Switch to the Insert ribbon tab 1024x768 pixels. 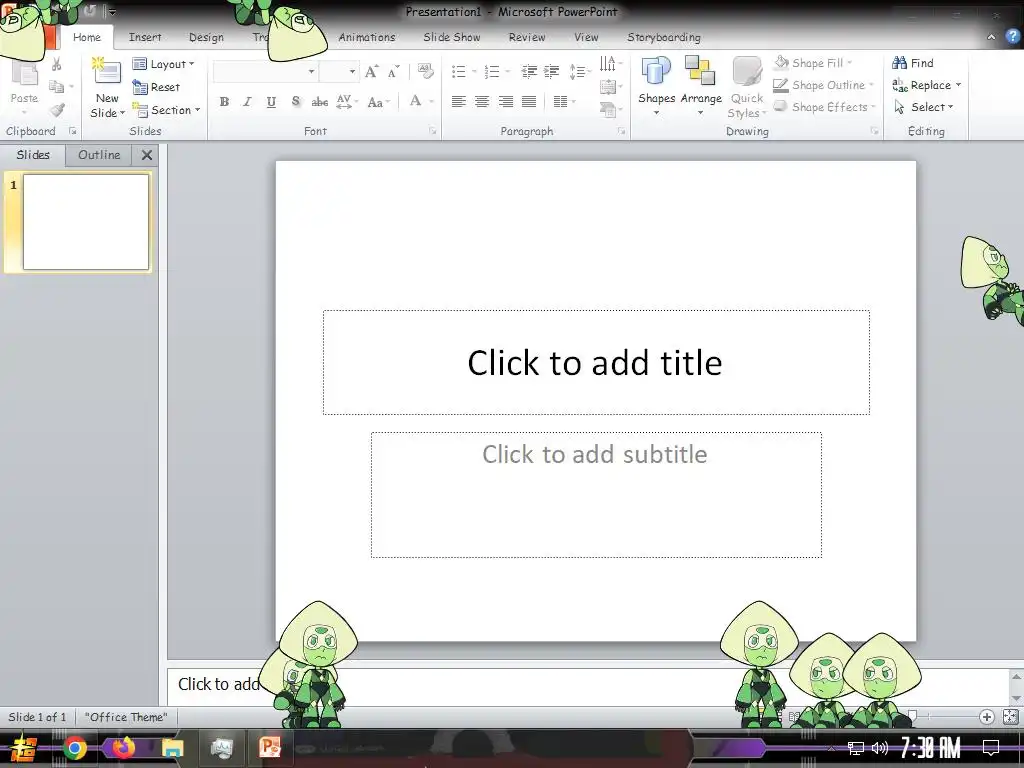coord(145,37)
